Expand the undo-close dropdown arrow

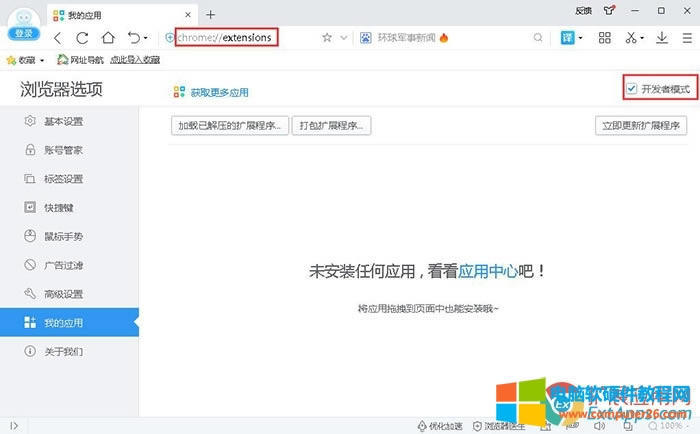146,39
